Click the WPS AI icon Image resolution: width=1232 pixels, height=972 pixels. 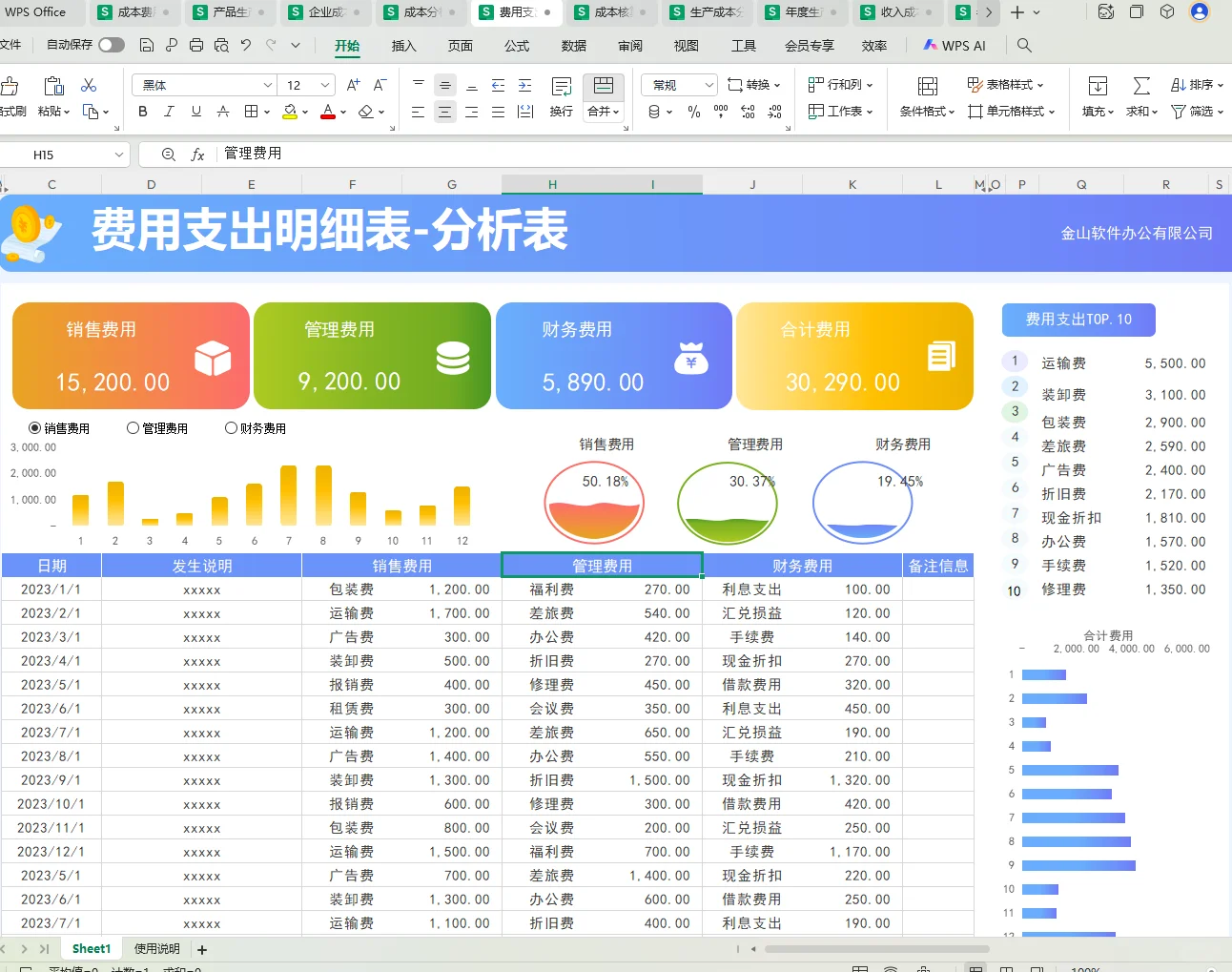click(930, 45)
